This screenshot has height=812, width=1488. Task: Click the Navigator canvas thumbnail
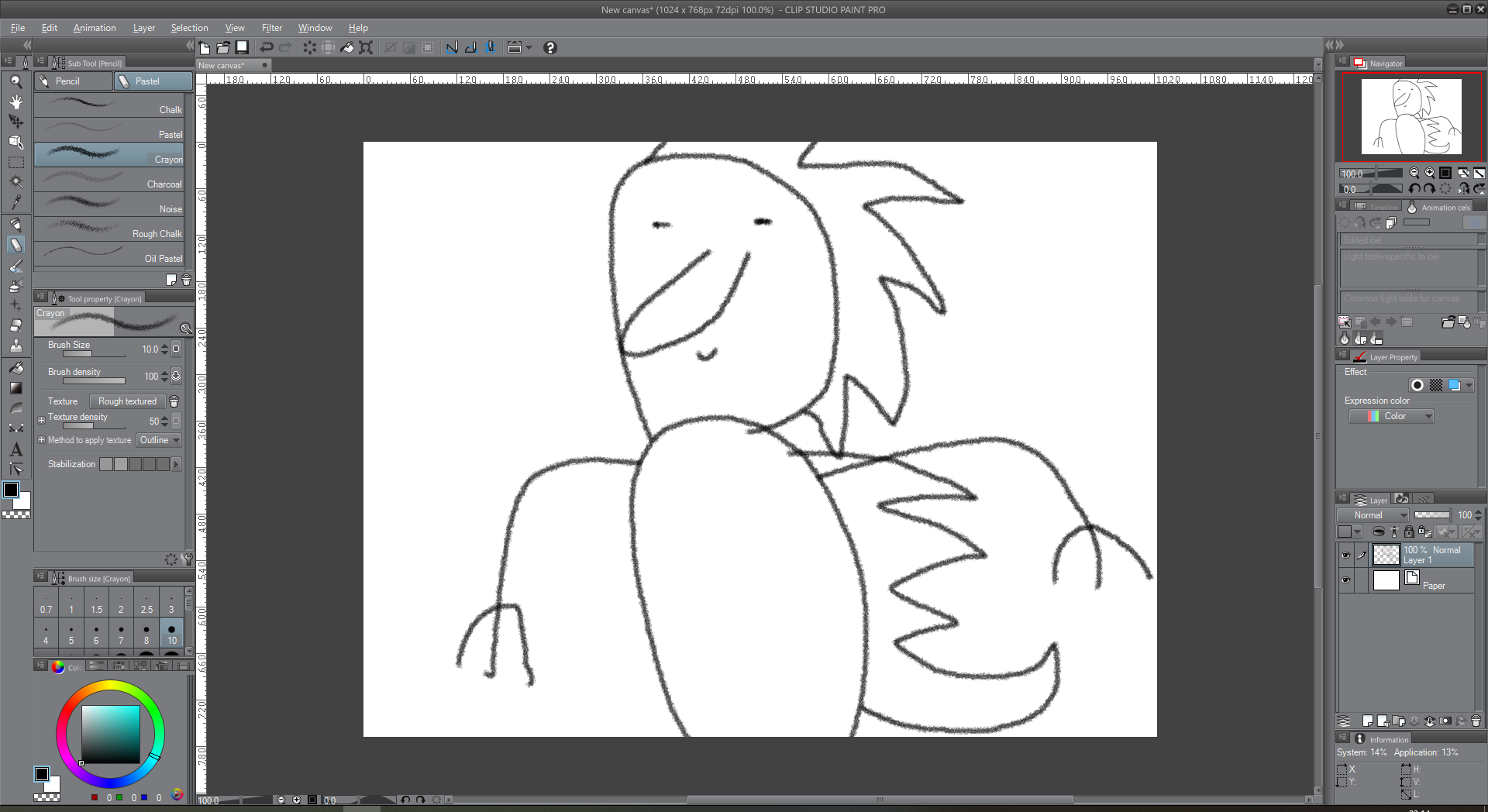pos(1411,117)
